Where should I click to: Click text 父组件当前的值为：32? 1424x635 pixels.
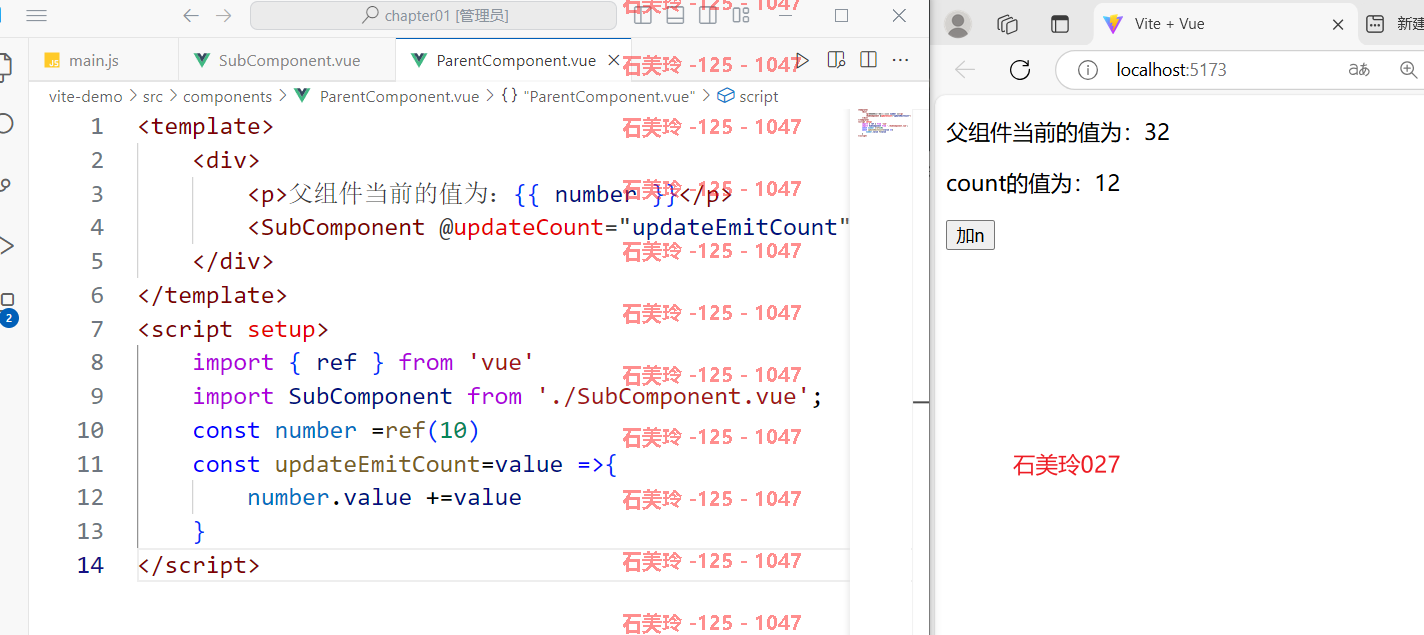click(1058, 132)
